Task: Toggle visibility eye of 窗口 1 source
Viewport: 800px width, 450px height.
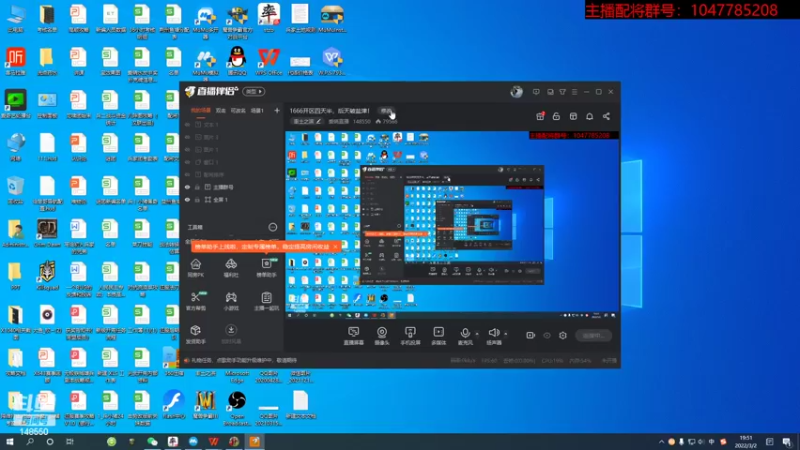Action: [x=187, y=162]
